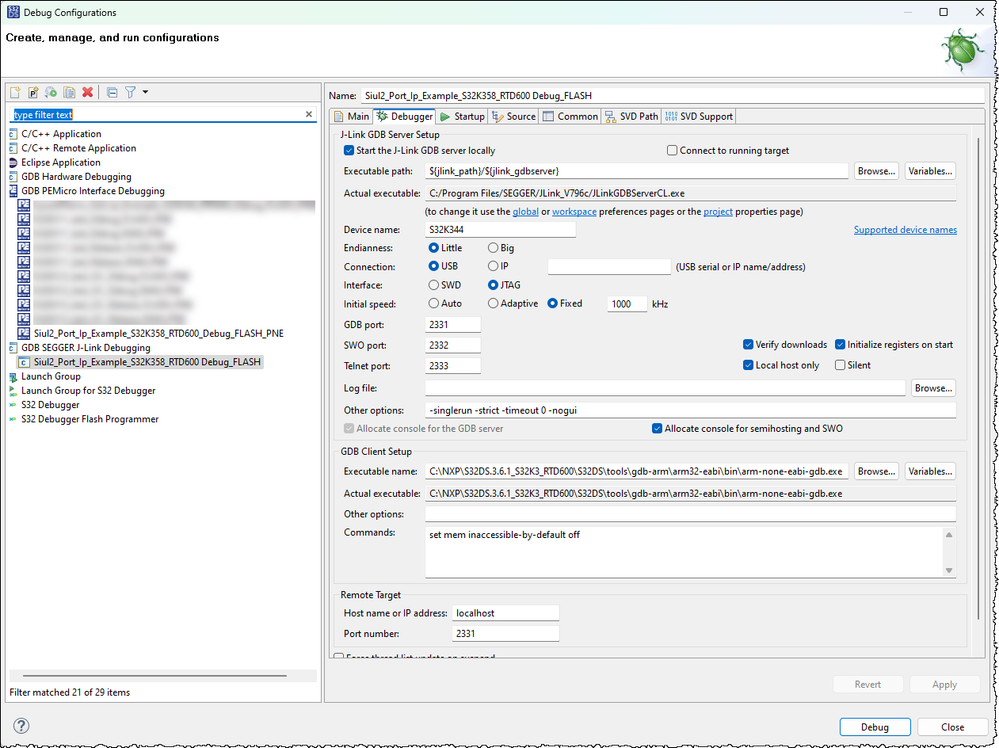Browse for the log file
The image size is (999, 748).
933,388
